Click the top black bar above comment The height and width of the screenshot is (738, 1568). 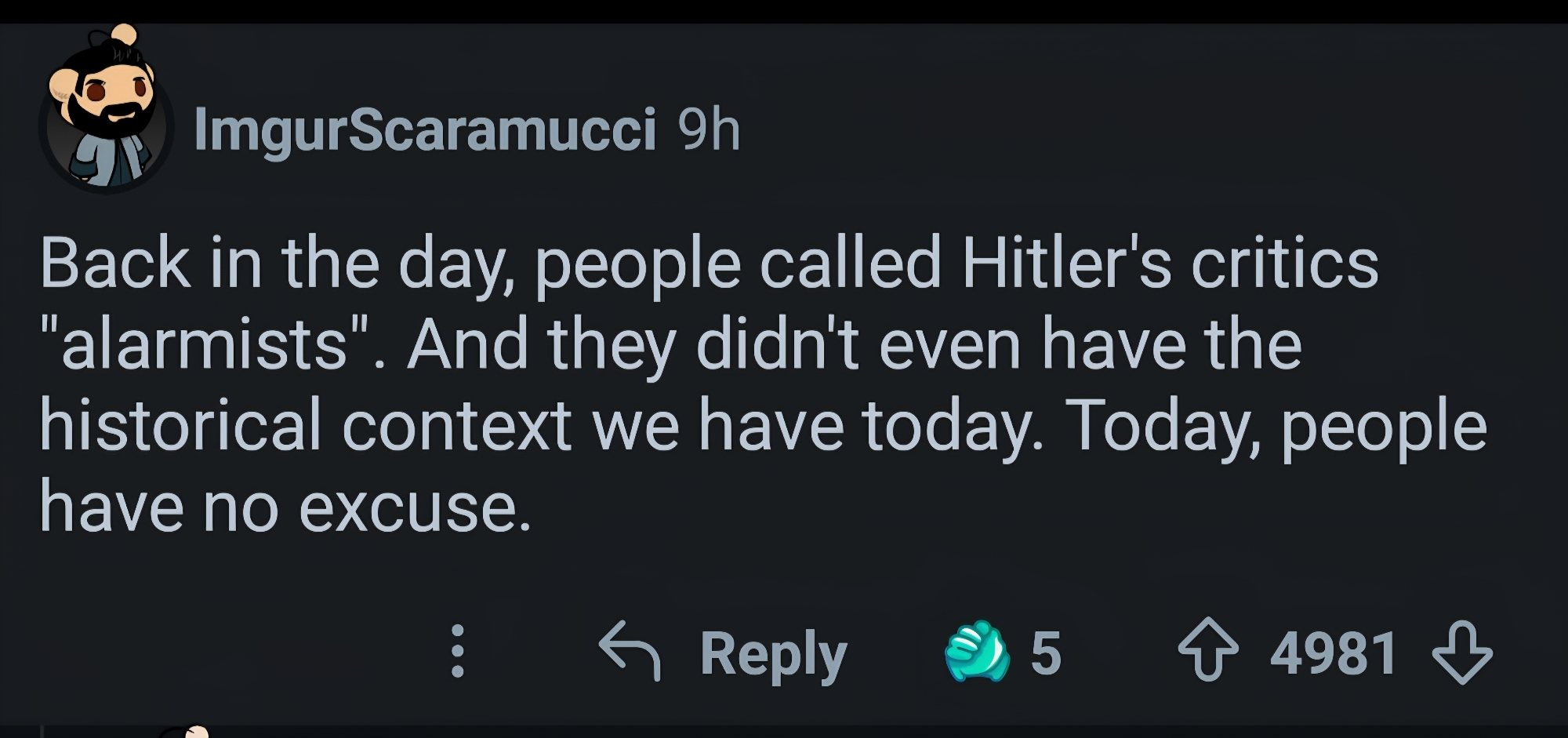tap(784, 11)
